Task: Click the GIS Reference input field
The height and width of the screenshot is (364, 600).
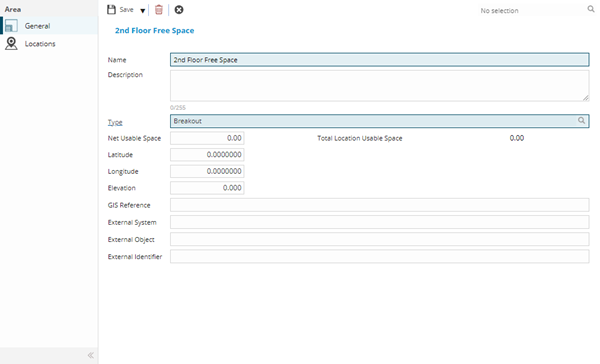Action: pos(379,205)
